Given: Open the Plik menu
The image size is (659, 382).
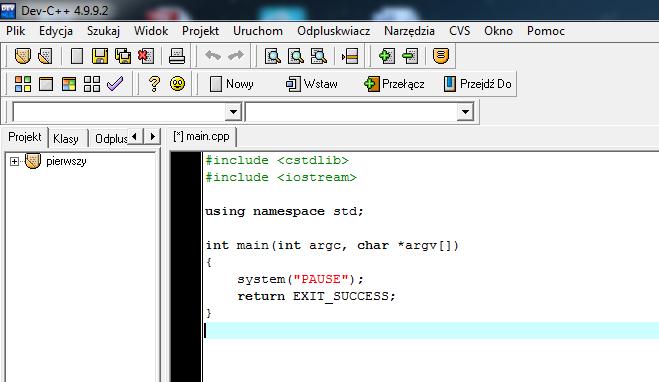Looking at the screenshot, I should 16,31.
